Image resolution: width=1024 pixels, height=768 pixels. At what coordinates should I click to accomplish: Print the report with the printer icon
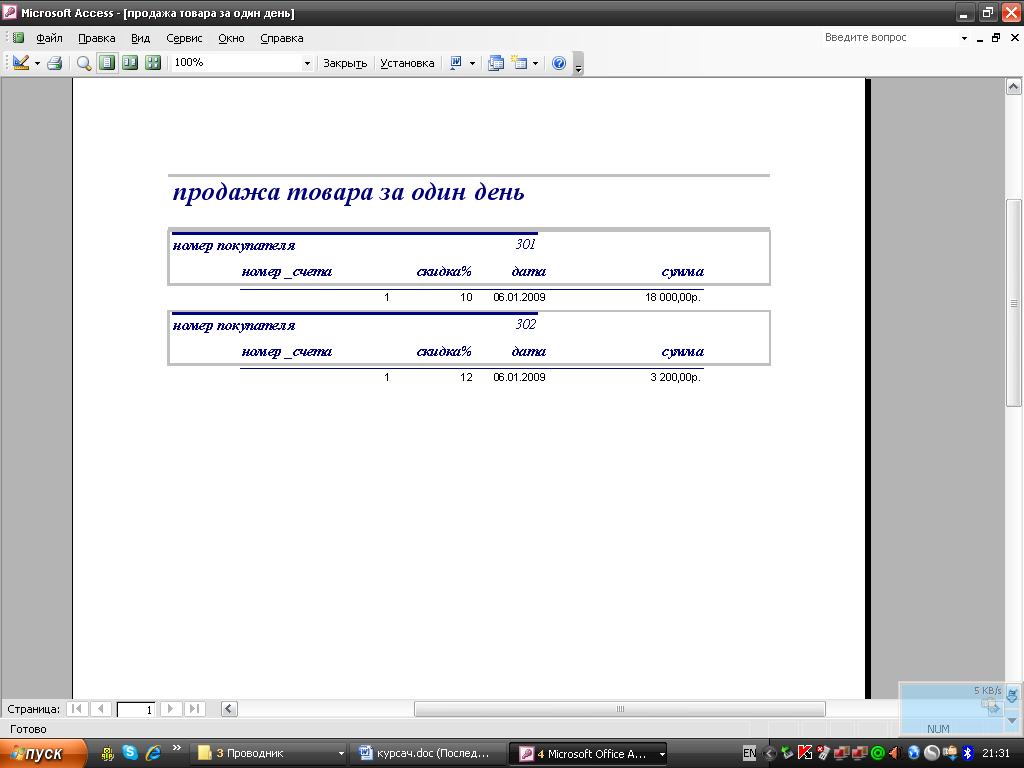(55, 63)
